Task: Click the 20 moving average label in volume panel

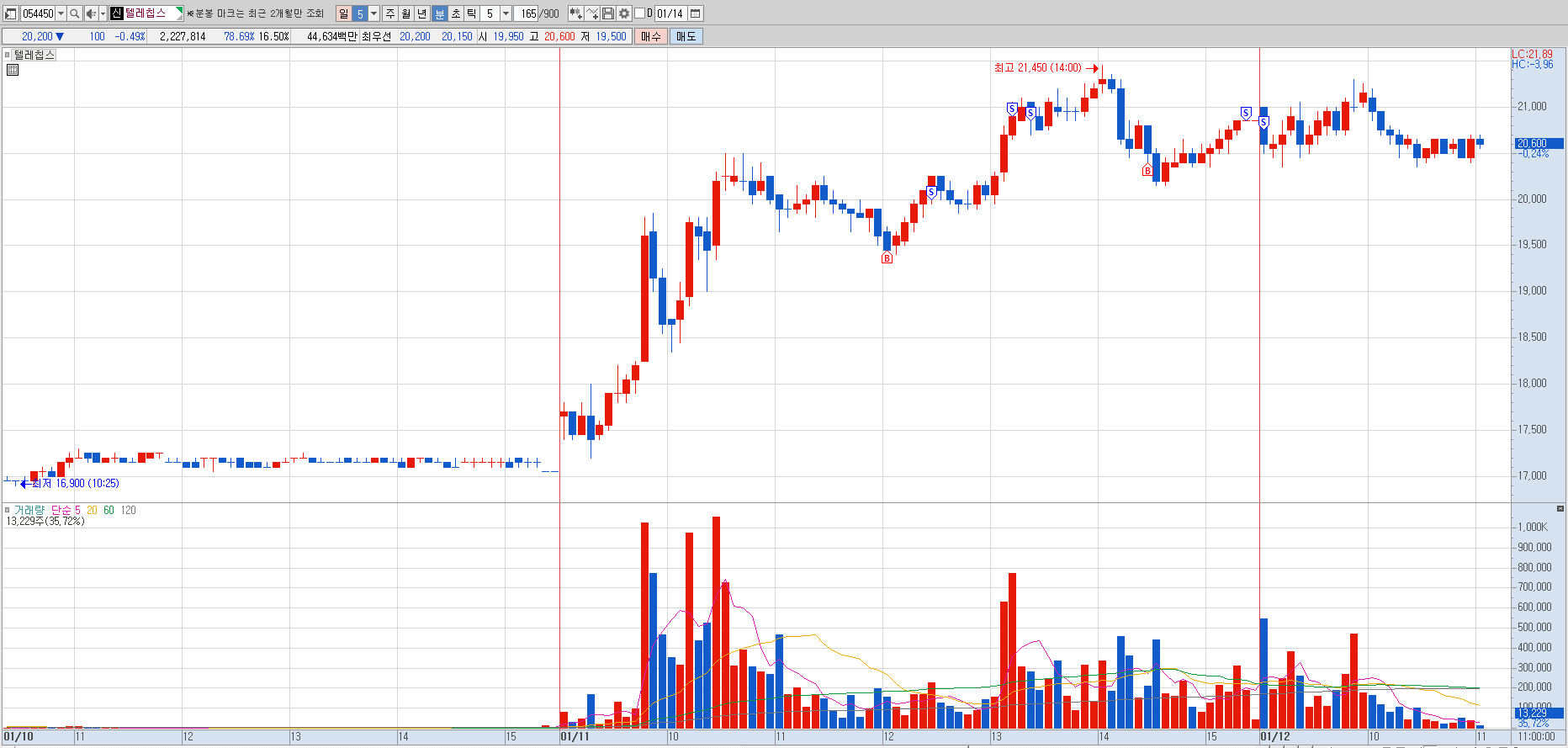Action: pos(92,510)
